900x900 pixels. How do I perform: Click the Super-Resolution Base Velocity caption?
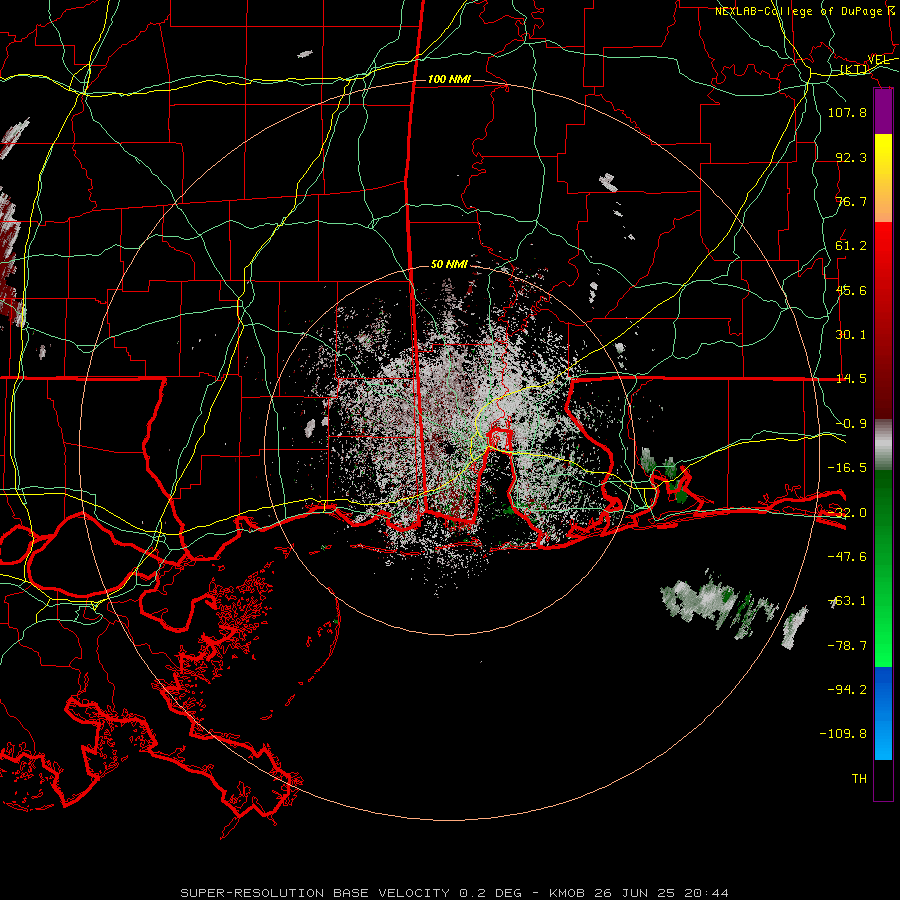[x=455, y=893]
